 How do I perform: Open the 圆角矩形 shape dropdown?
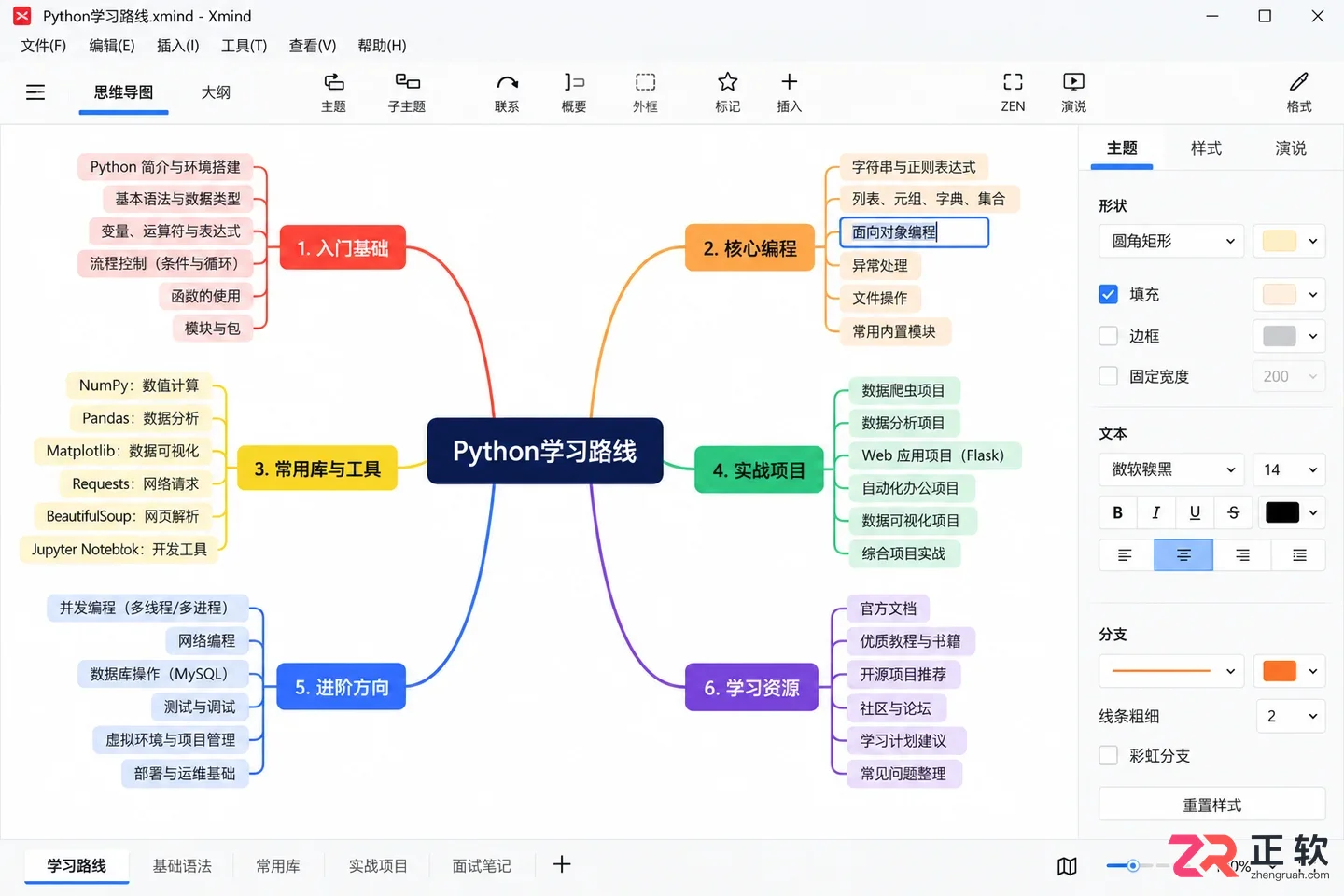(1172, 241)
